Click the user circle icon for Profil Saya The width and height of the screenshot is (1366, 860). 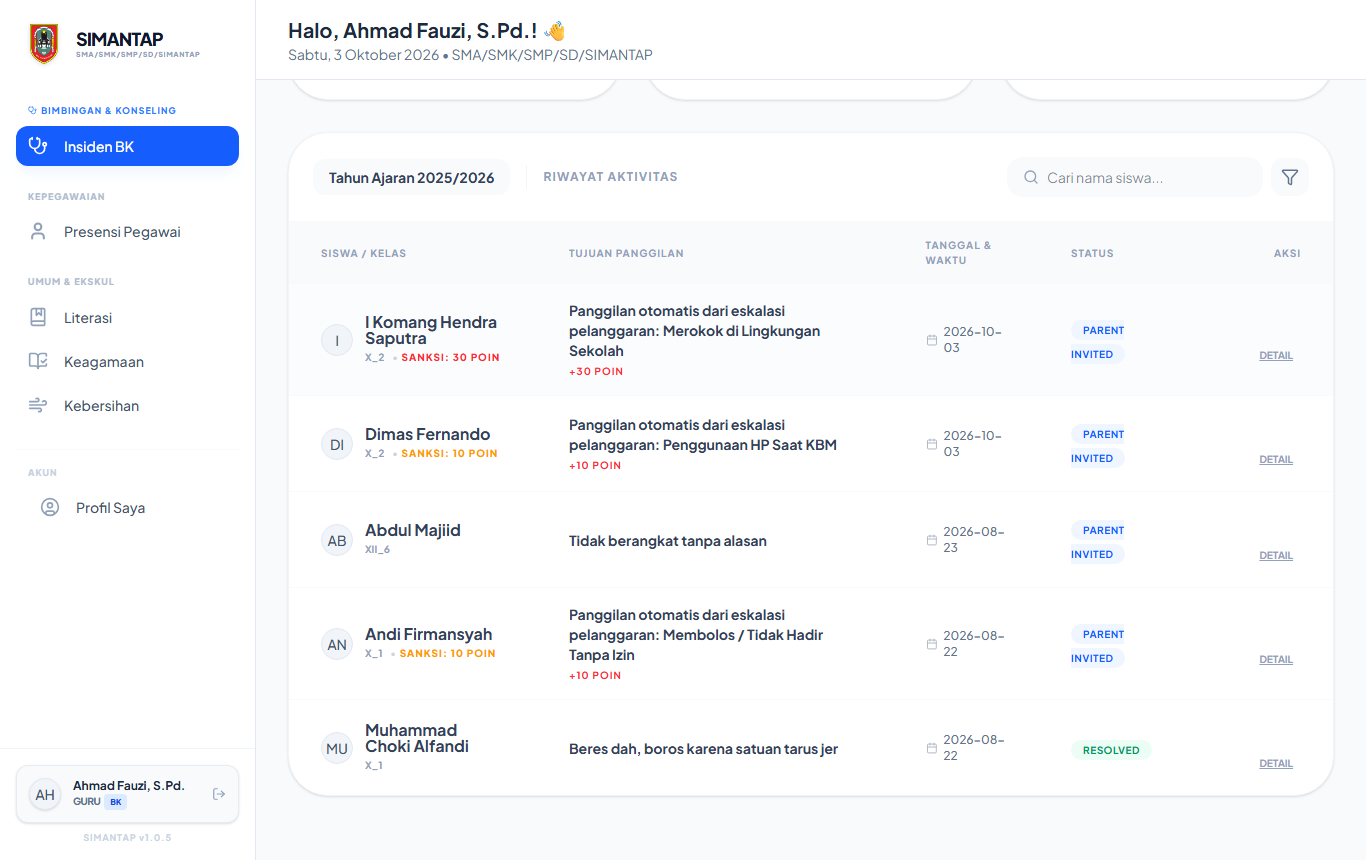click(x=50, y=508)
